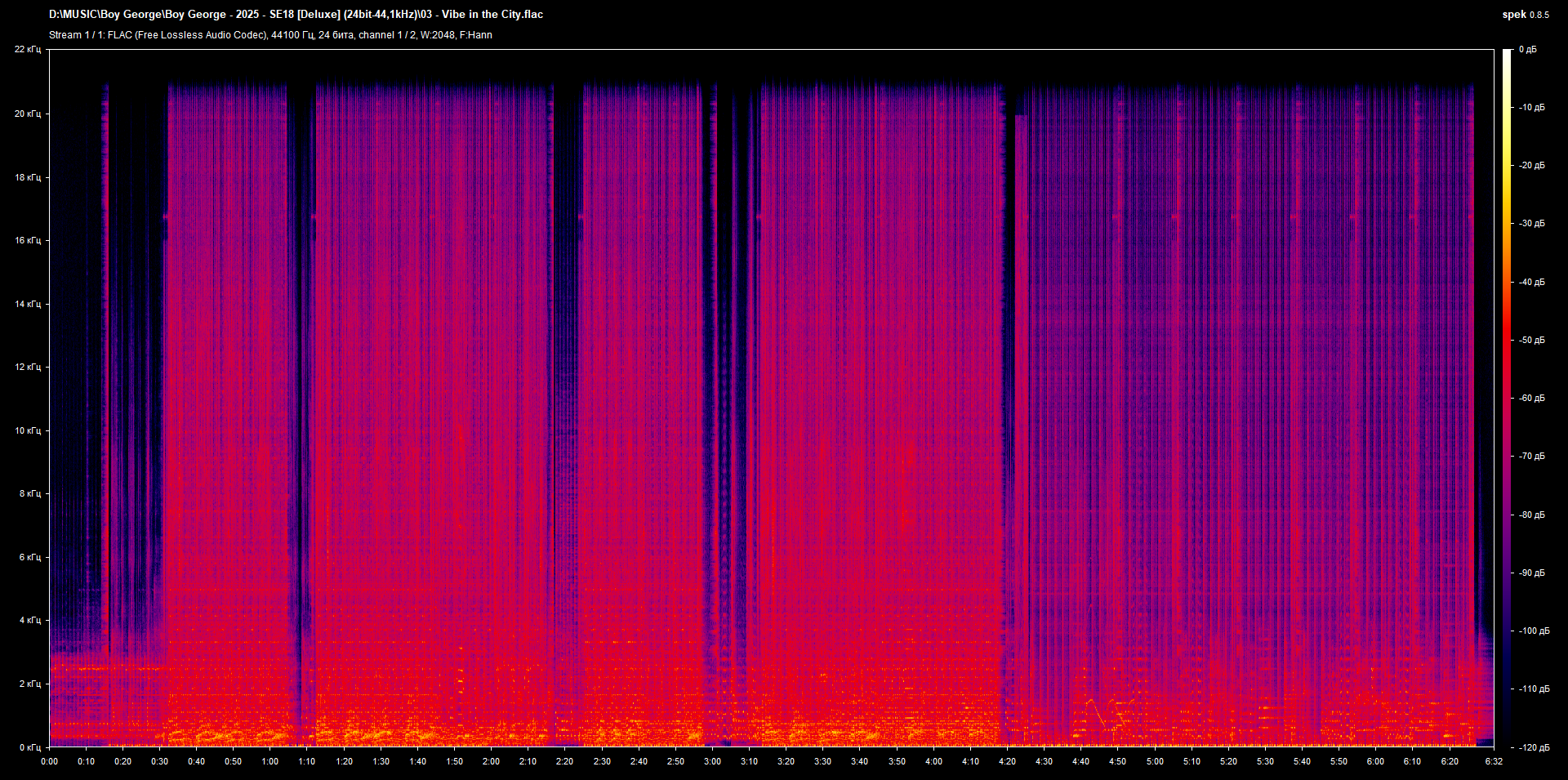Pick the 6:32 end time label
This screenshot has width=1568, height=780.
1494,762
